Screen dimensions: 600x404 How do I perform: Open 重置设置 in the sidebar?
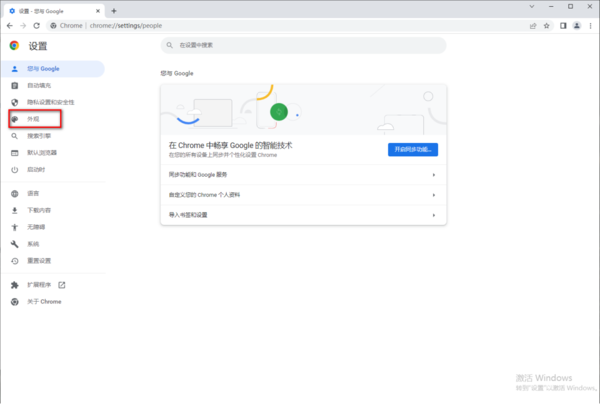coord(53,261)
